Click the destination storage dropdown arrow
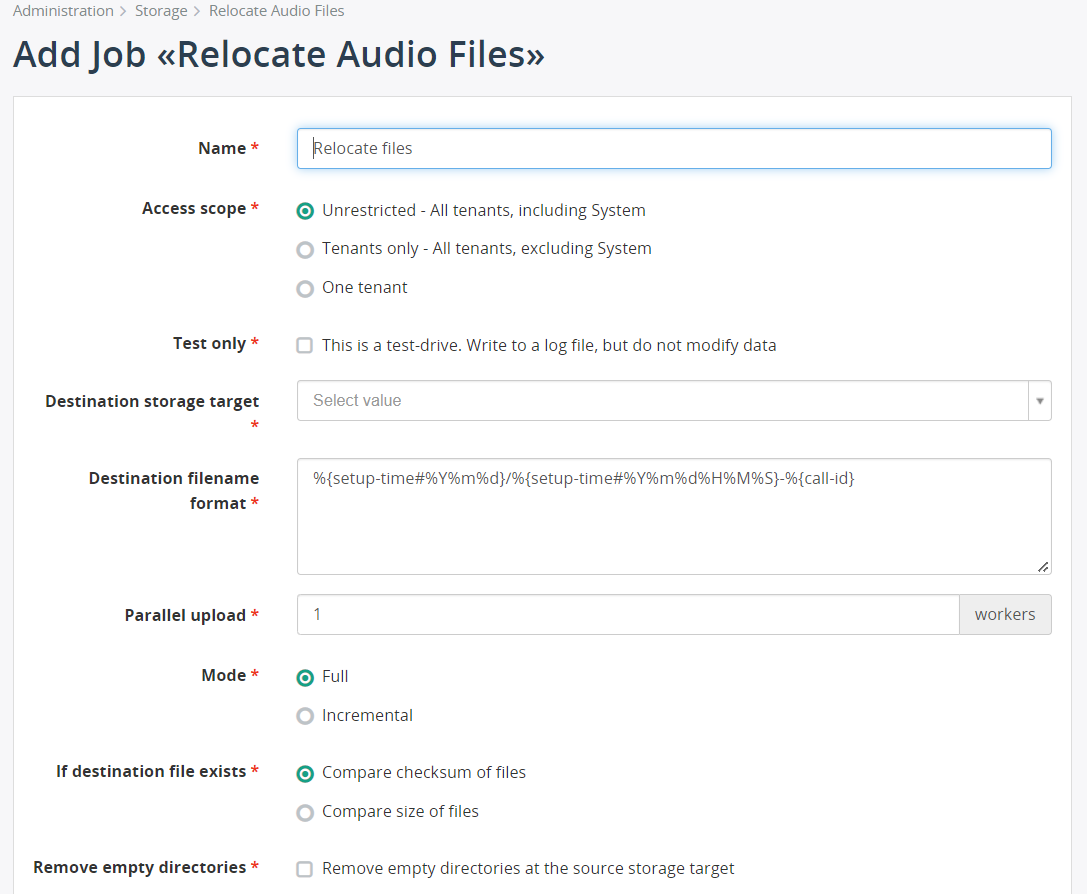The image size is (1087, 894). [x=1040, y=401]
